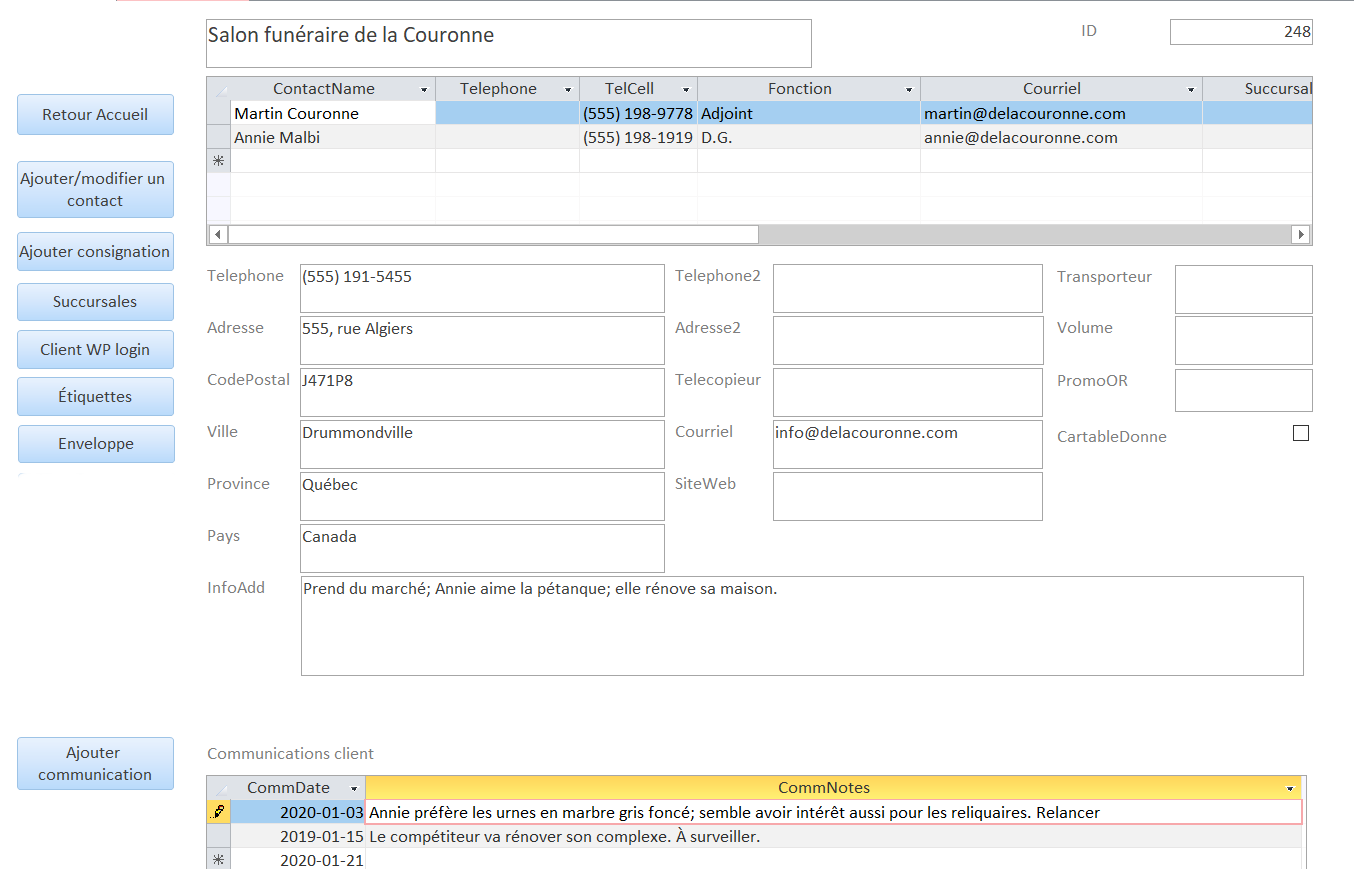Open the Courriel column header dropdown

[x=1191, y=90]
